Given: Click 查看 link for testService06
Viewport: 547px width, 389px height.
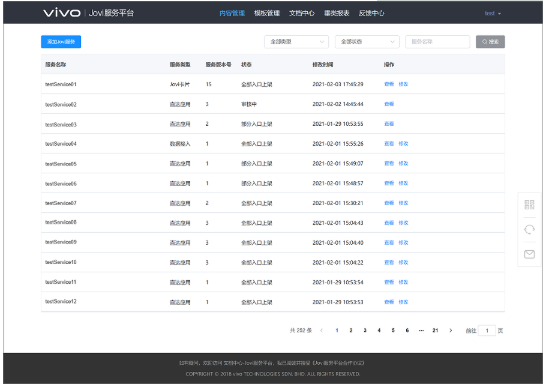Looking at the screenshot, I should (389, 183).
